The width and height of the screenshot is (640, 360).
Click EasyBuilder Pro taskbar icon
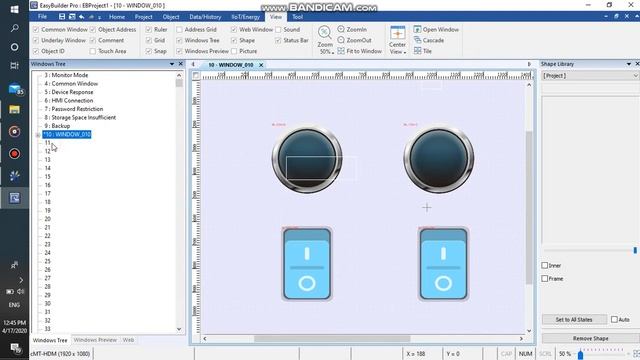(x=14, y=198)
